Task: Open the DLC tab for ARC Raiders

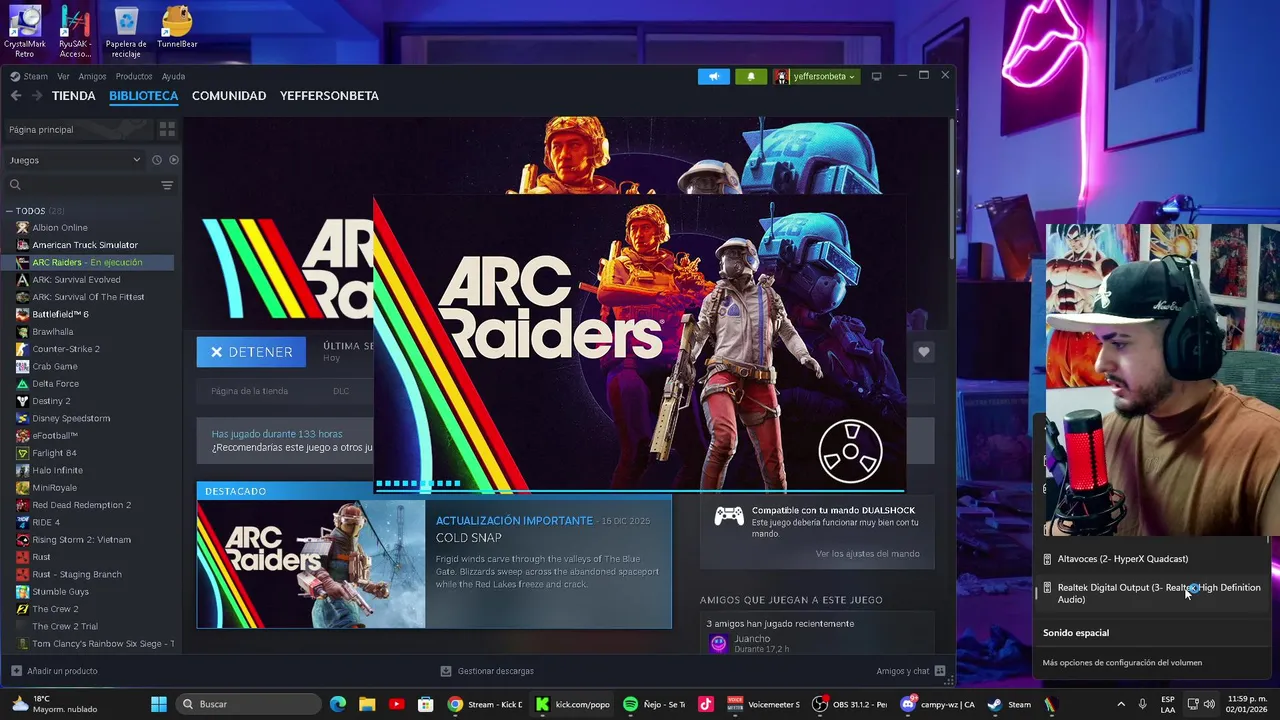Action: tap(341, 391)
